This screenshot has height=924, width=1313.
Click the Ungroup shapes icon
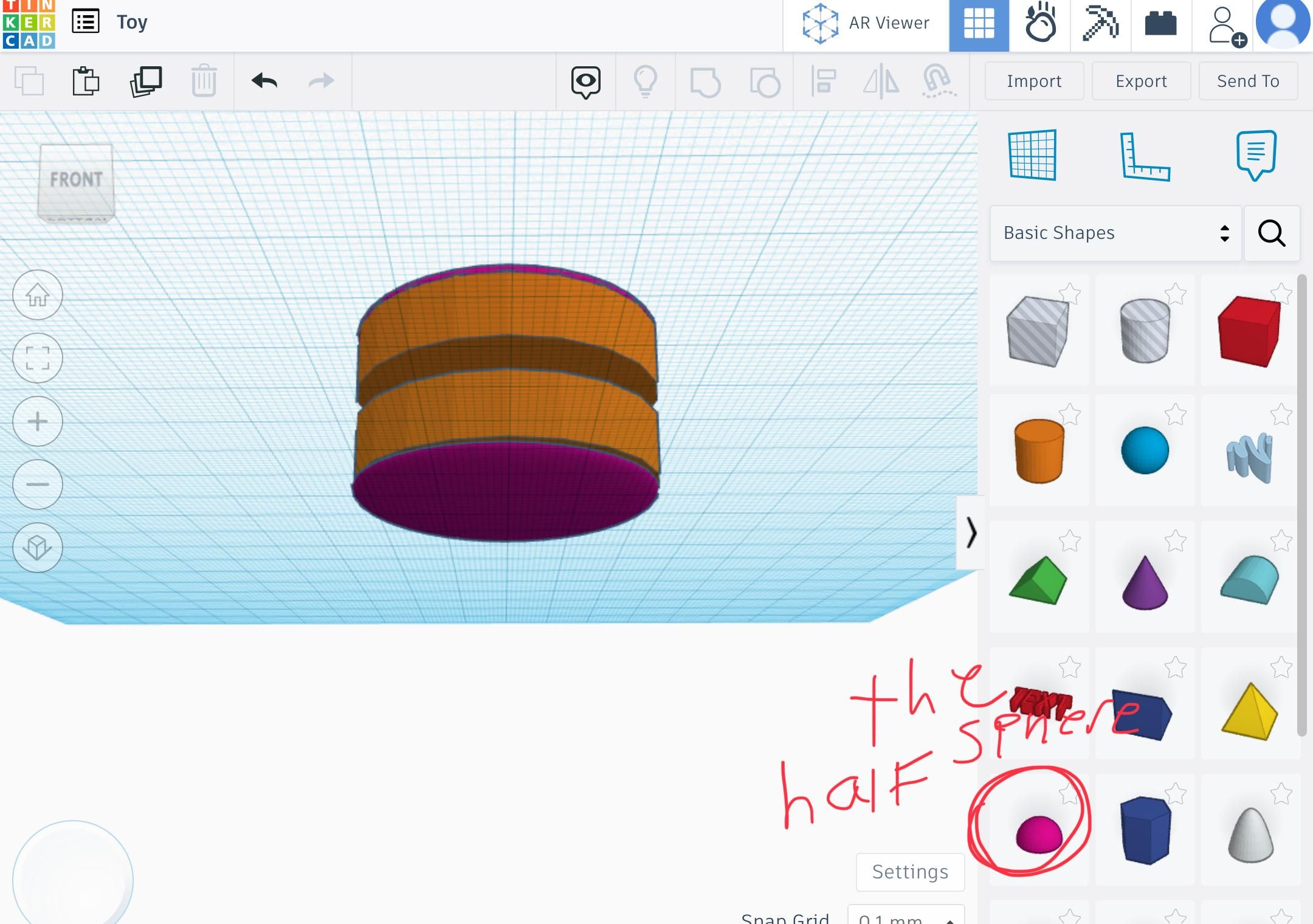pos(765,82)
